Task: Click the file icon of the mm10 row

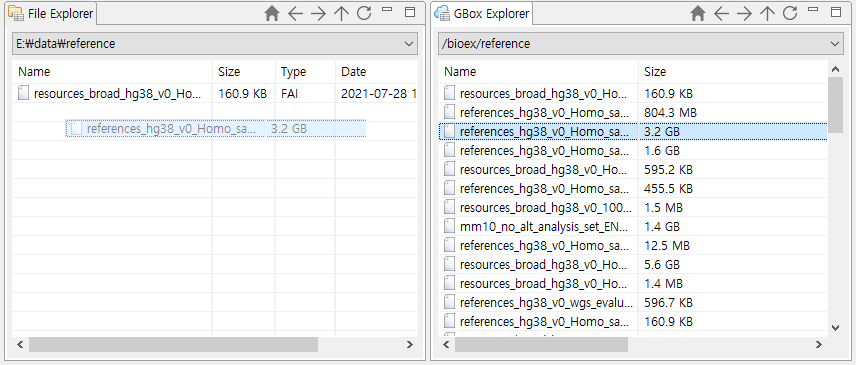Action: (449, 226)
